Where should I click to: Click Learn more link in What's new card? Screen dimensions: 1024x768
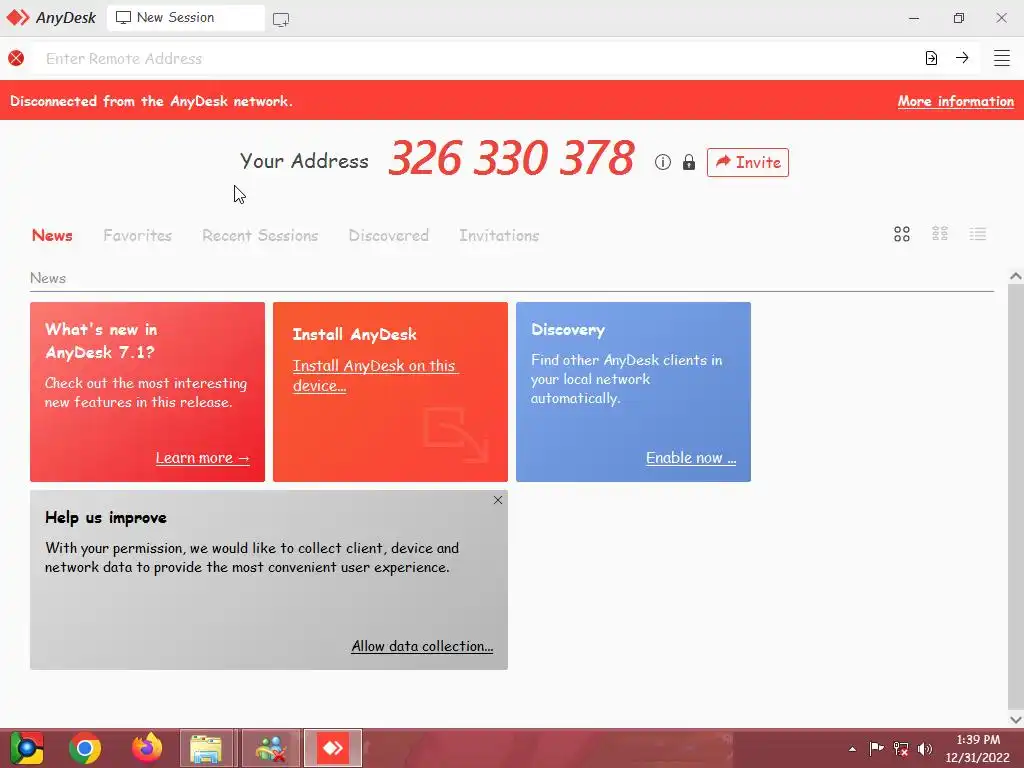tap(202, 458)
